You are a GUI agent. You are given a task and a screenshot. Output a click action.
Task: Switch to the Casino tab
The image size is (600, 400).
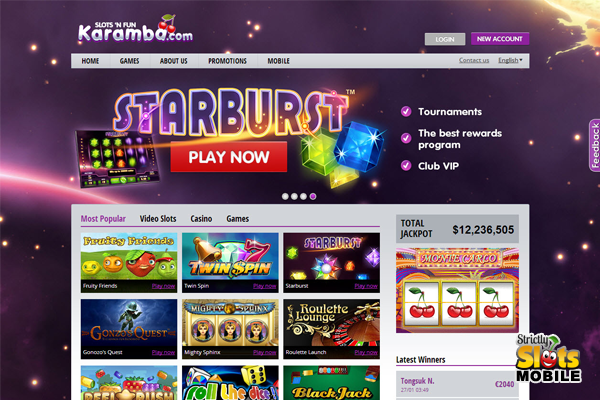201,219
